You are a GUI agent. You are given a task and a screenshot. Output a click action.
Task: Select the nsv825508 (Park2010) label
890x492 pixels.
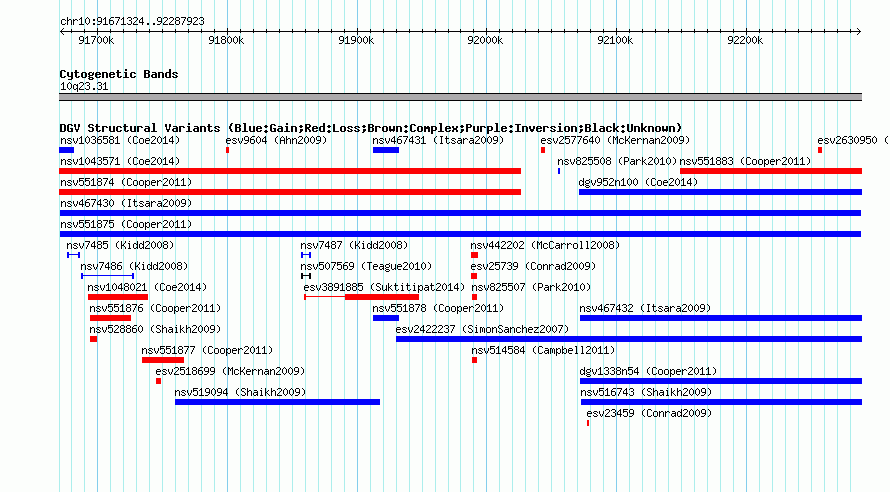pyautogui.click(x=617, y=161)
